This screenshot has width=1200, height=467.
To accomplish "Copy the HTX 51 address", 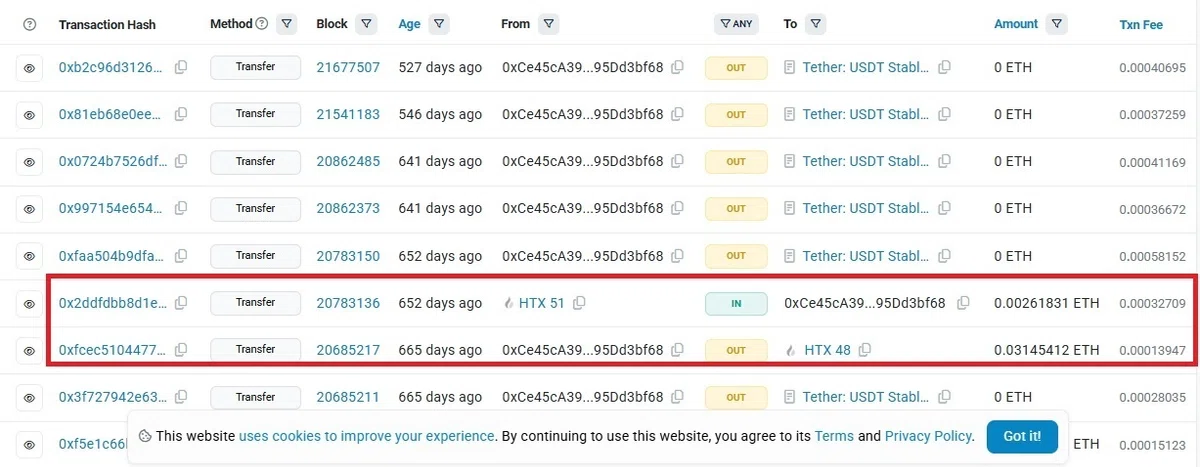I will pos(579,302).
